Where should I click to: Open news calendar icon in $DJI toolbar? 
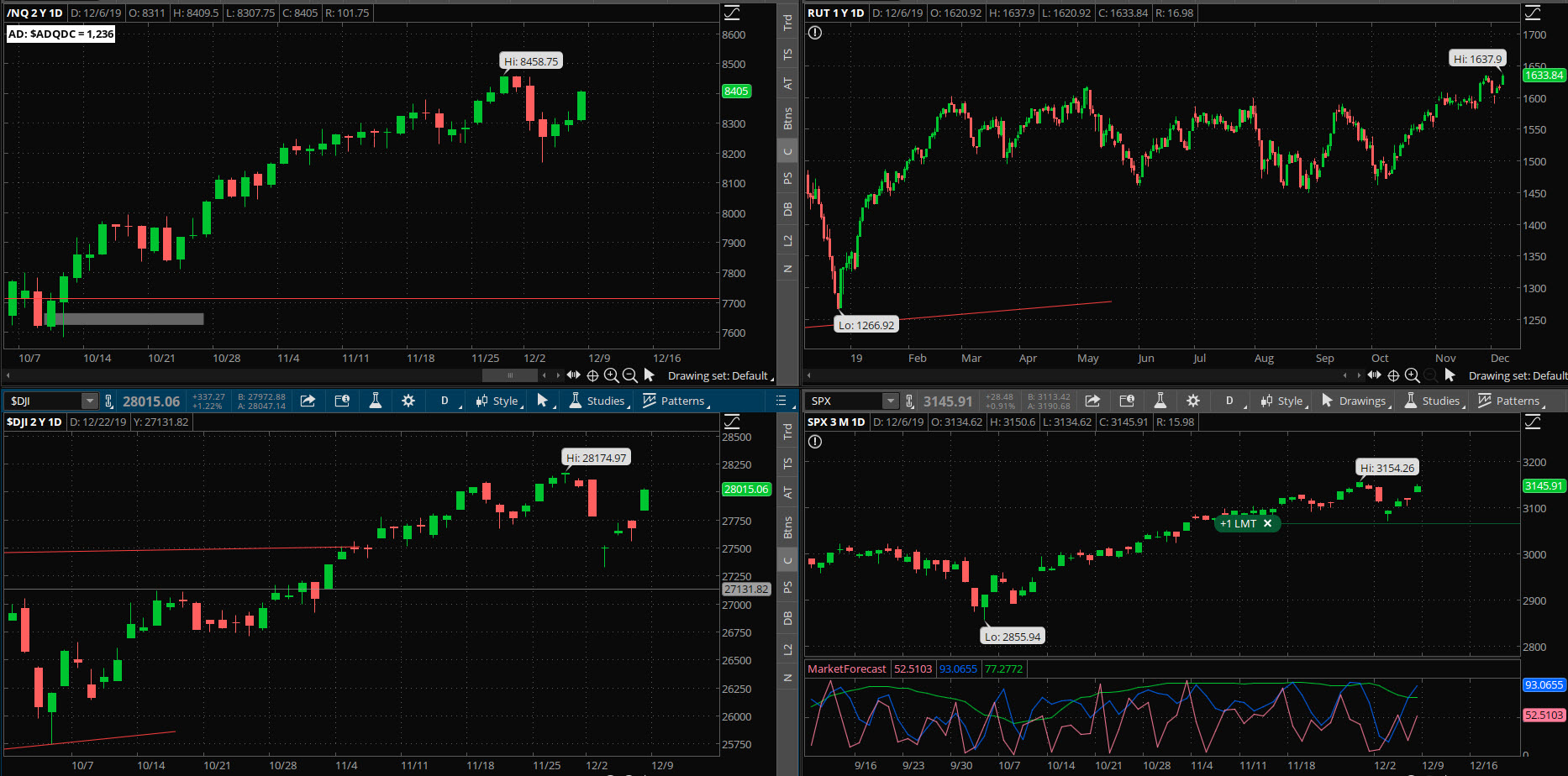point(342,401)
